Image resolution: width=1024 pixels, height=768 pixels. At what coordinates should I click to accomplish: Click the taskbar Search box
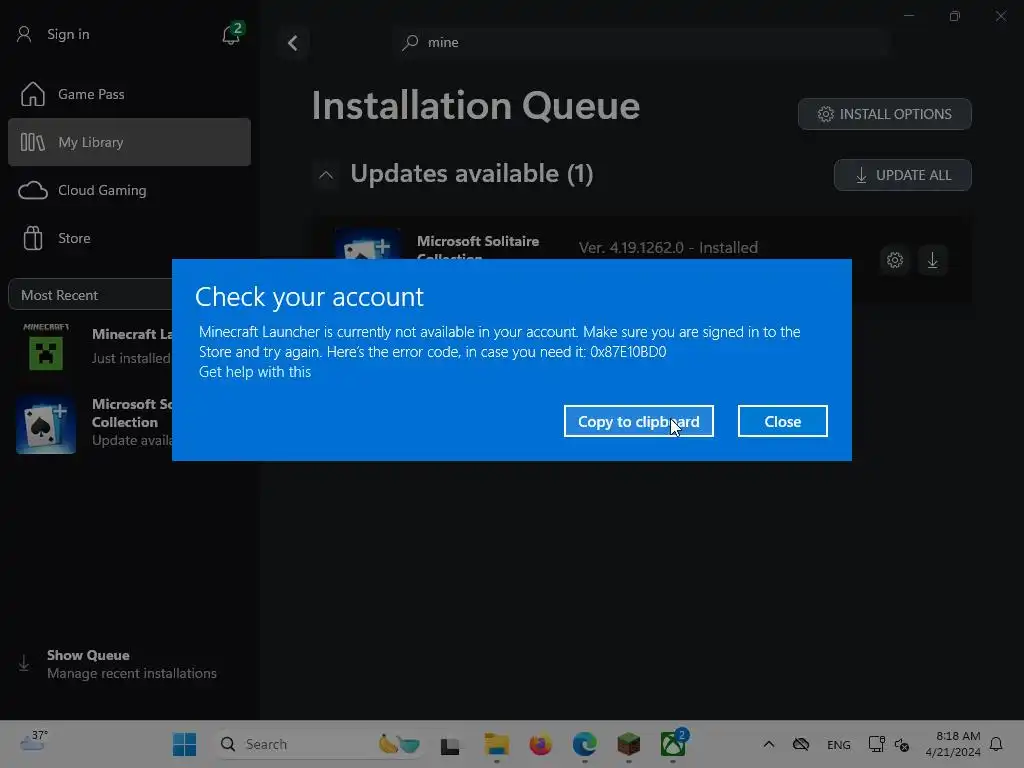320,744
